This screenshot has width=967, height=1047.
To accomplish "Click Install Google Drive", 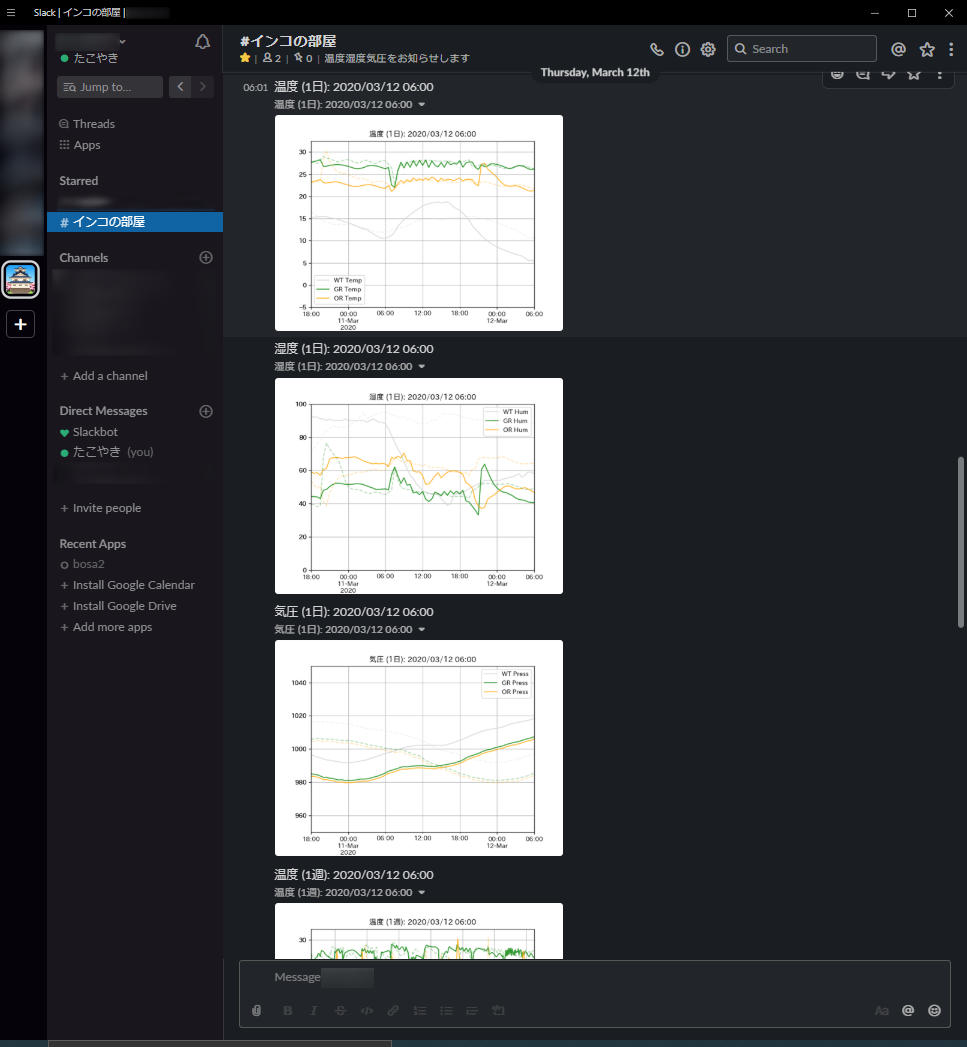I will (118, 606).
